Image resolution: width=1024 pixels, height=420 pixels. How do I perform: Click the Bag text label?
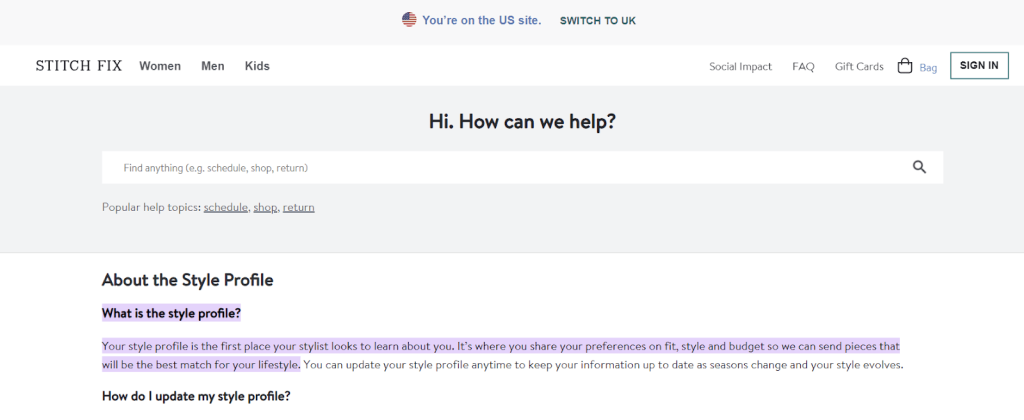coord(928,68)
